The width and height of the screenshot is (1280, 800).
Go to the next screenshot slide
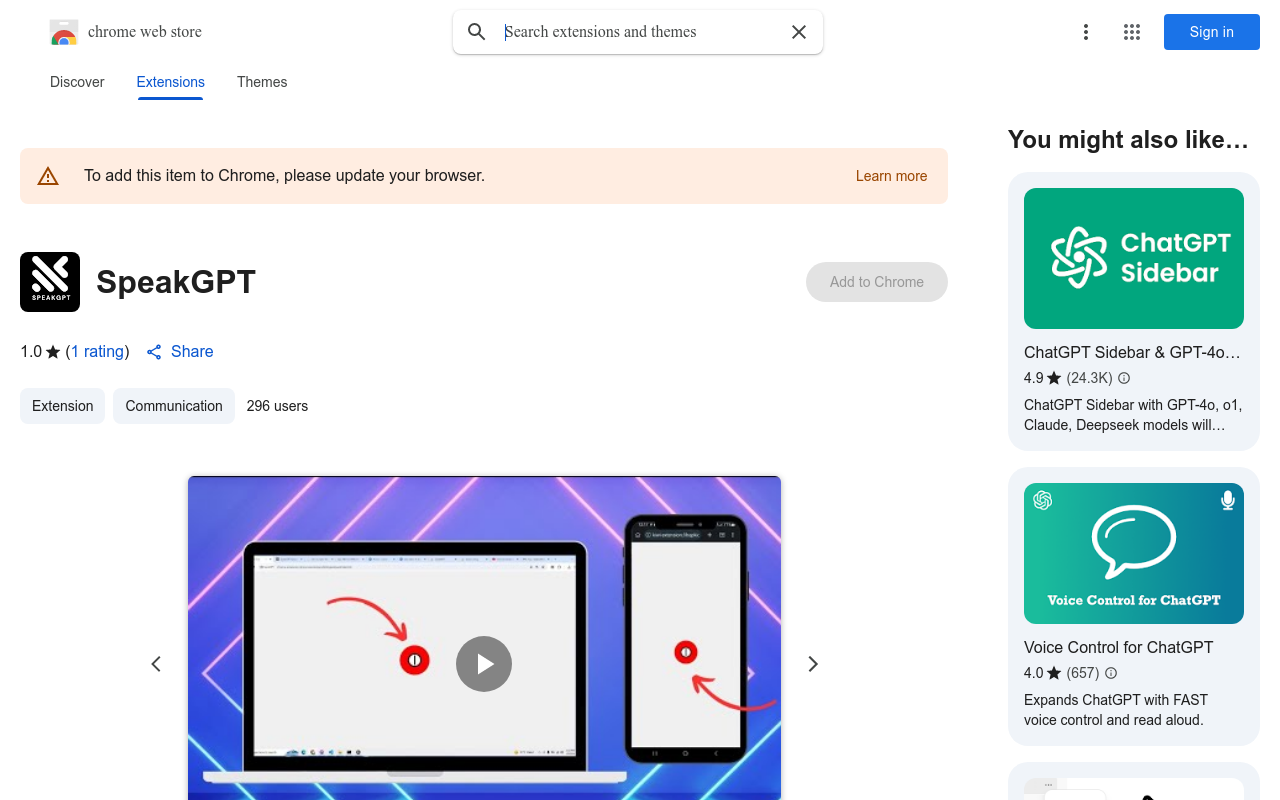tap(813, 664)
